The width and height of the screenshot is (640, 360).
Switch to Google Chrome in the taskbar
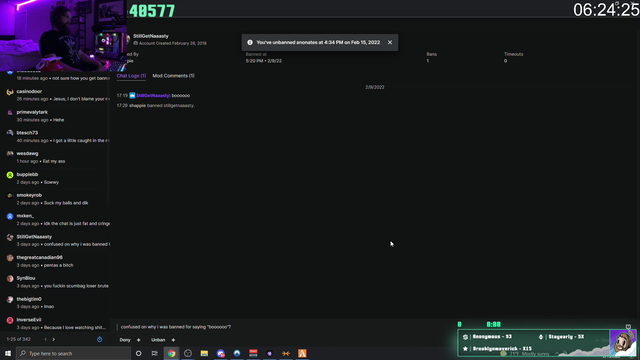[171, 353]
